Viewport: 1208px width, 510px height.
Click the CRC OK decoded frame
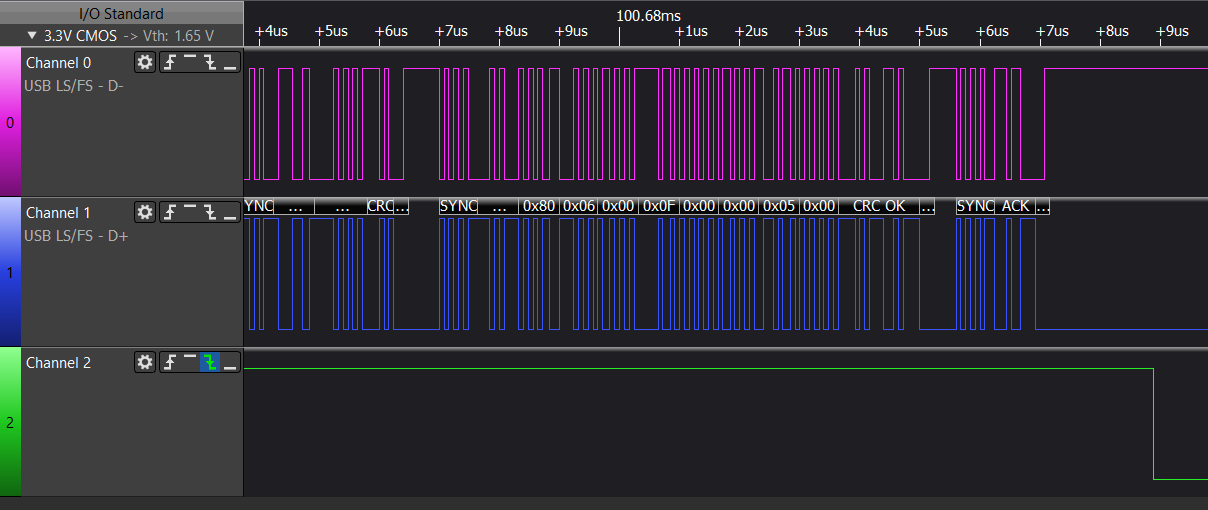click(878, 206)
